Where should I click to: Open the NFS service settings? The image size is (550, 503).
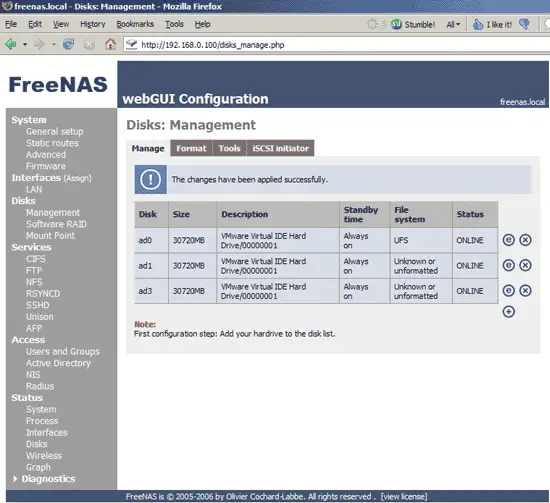tap(34, 282)
